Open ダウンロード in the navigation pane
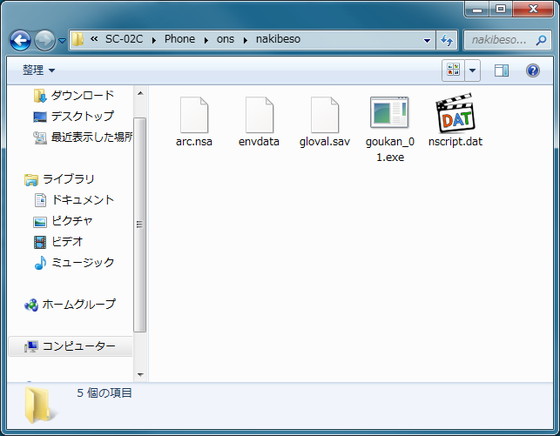Viewport: 560px width, 436px height. [74, 95]
